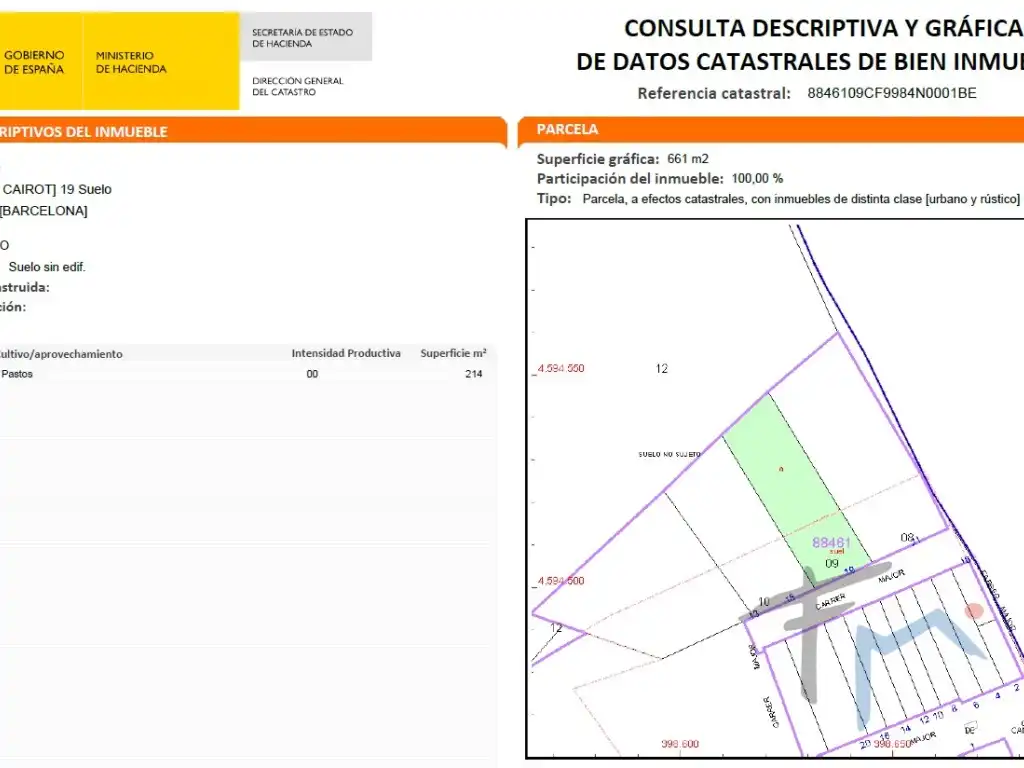Select the Dirección General del Catastro text
The image size is (1024, 768).
click(x=297, y=86)
